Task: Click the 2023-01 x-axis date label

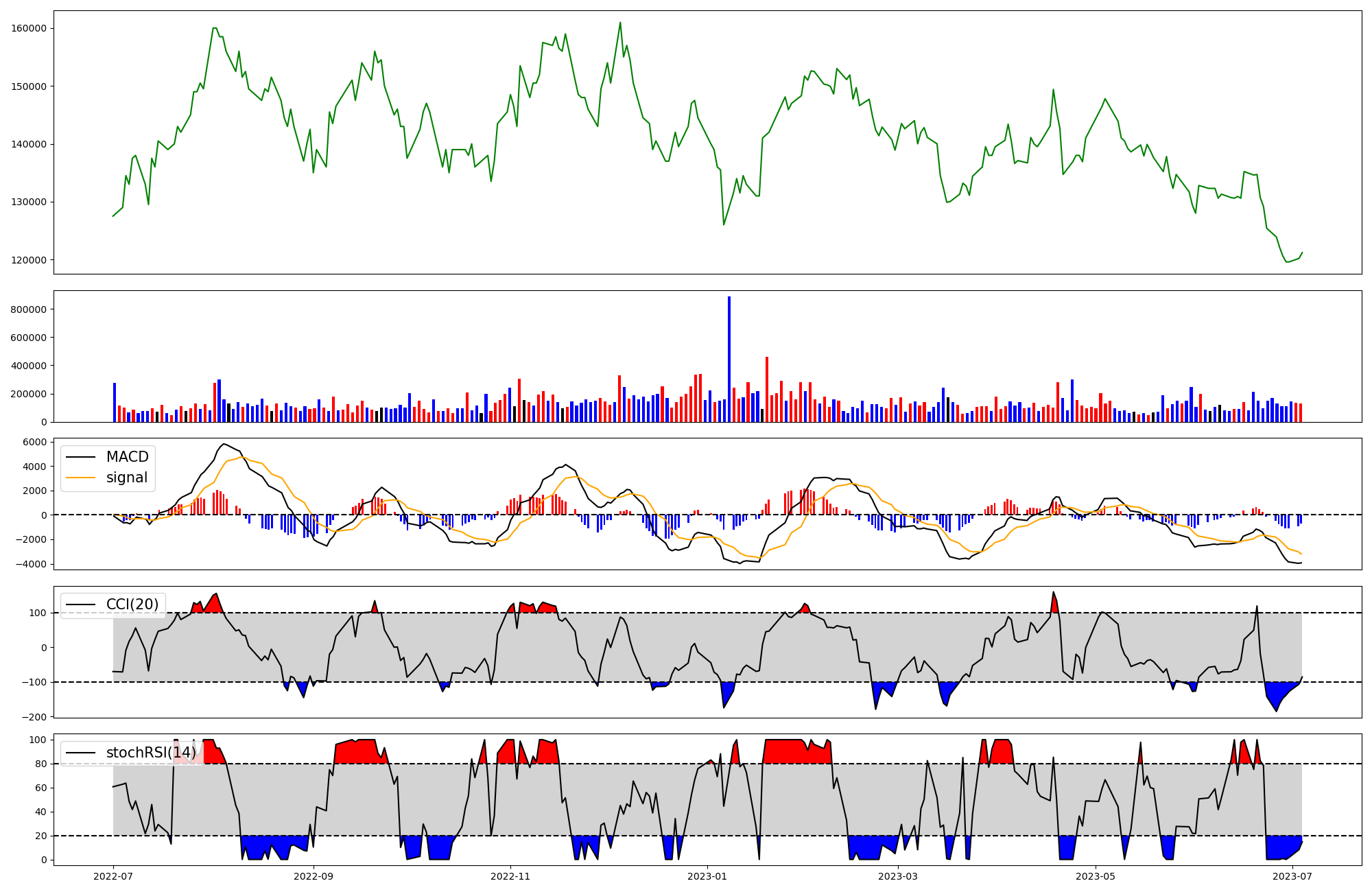Action: tap(707, 876)
